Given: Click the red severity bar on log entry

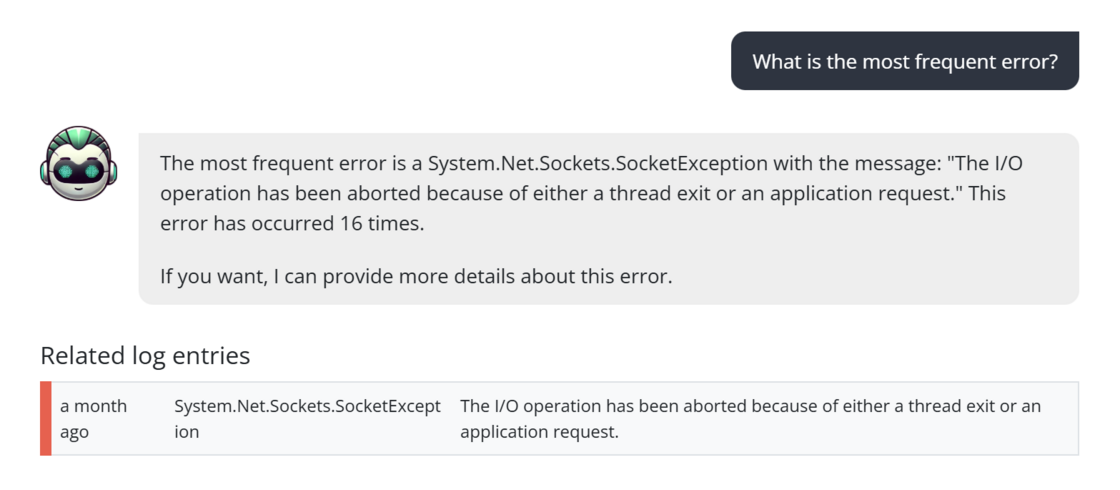Looking at the screenshot, I should [46, 419].
